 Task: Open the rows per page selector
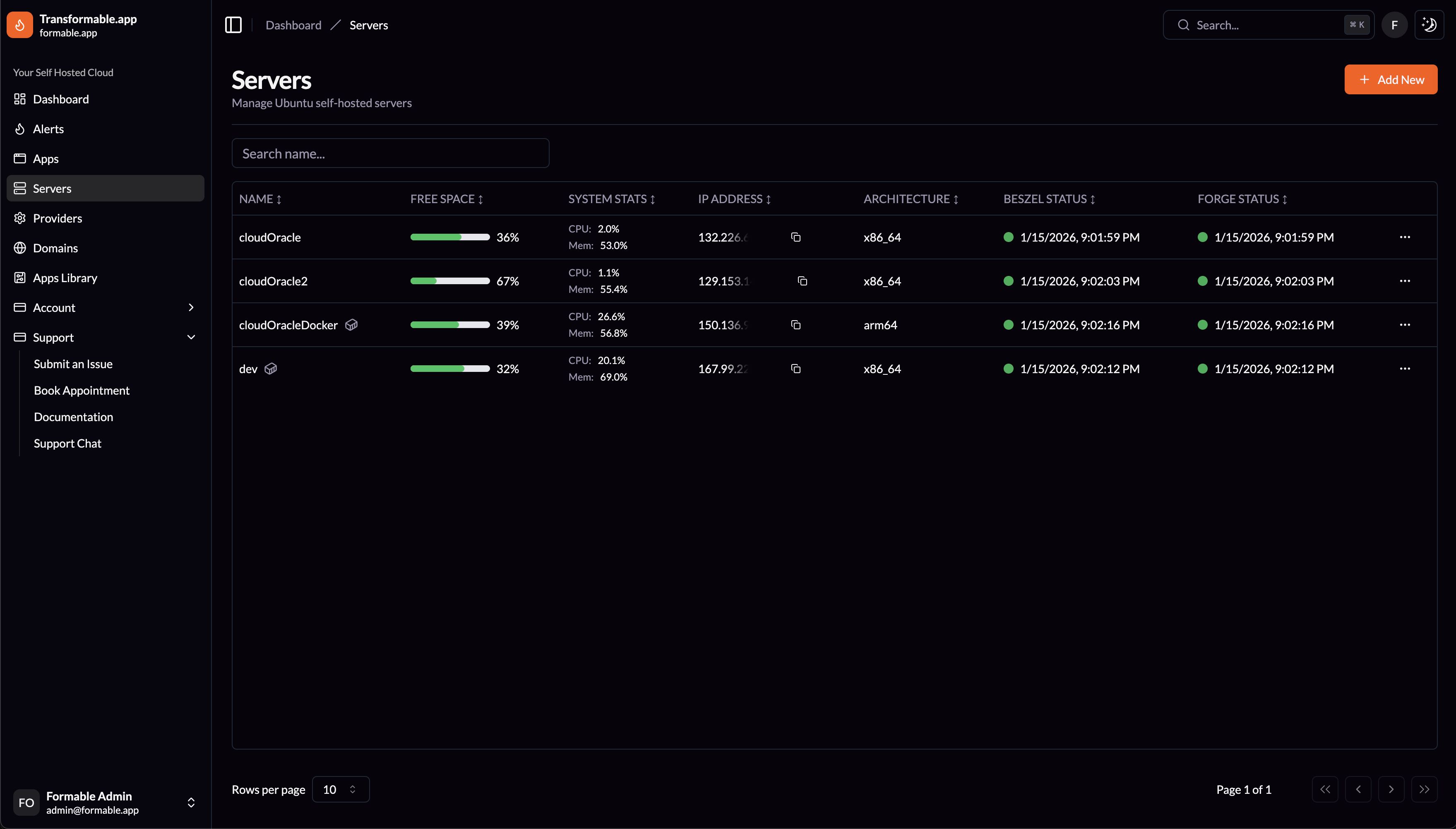tap(341, 789)
